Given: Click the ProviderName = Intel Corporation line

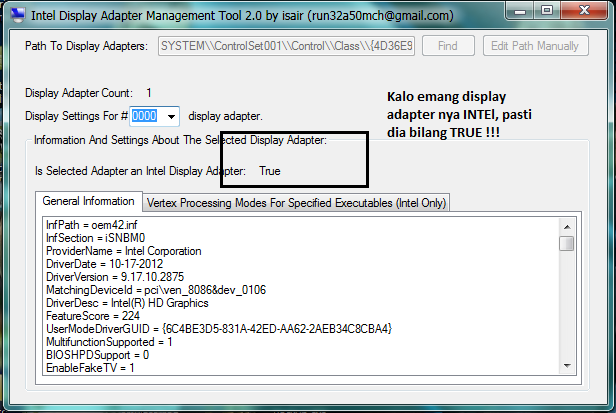Looking at the screenshot, I should 124,251.
